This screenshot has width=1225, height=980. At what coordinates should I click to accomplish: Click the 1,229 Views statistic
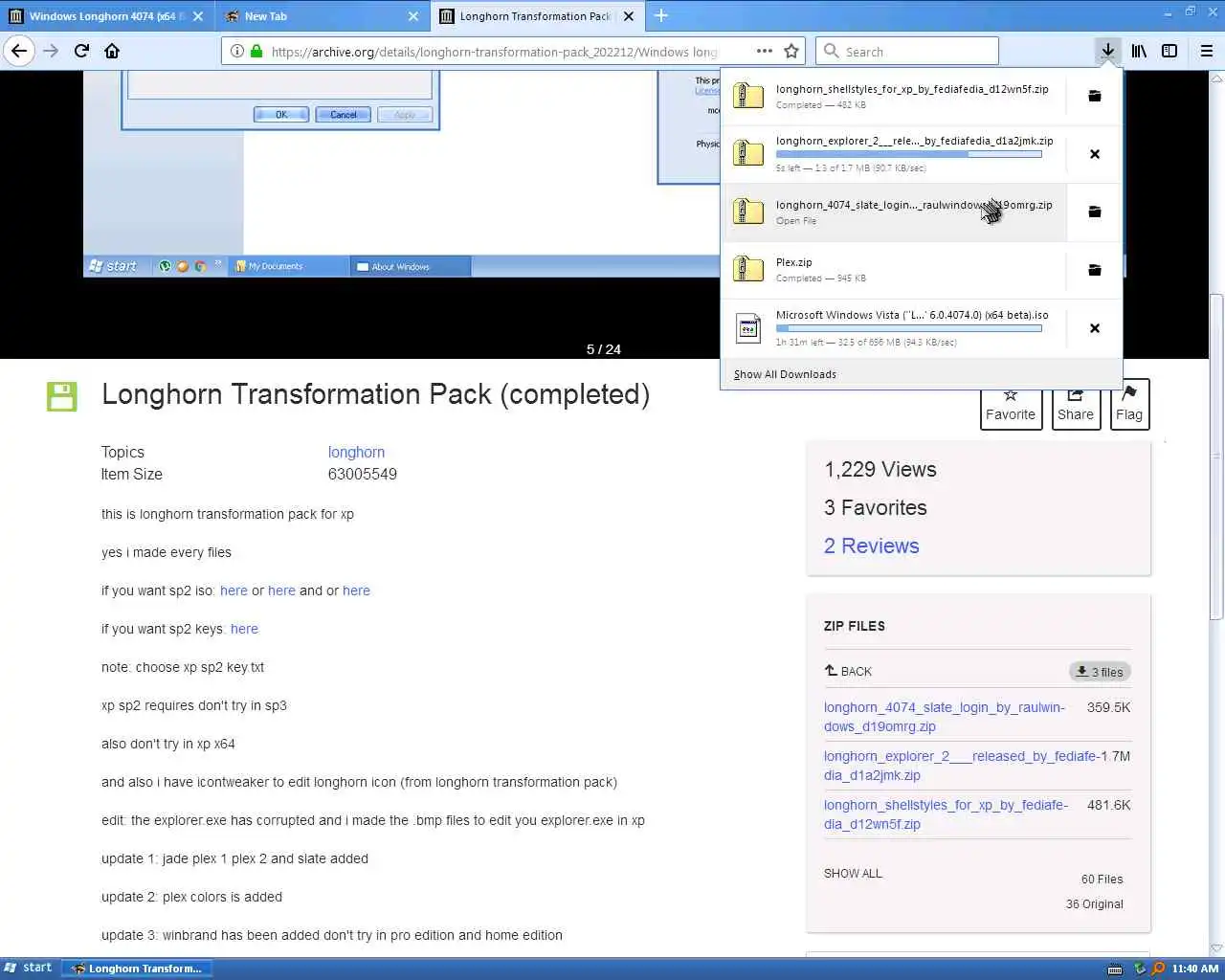coord(880,470)
